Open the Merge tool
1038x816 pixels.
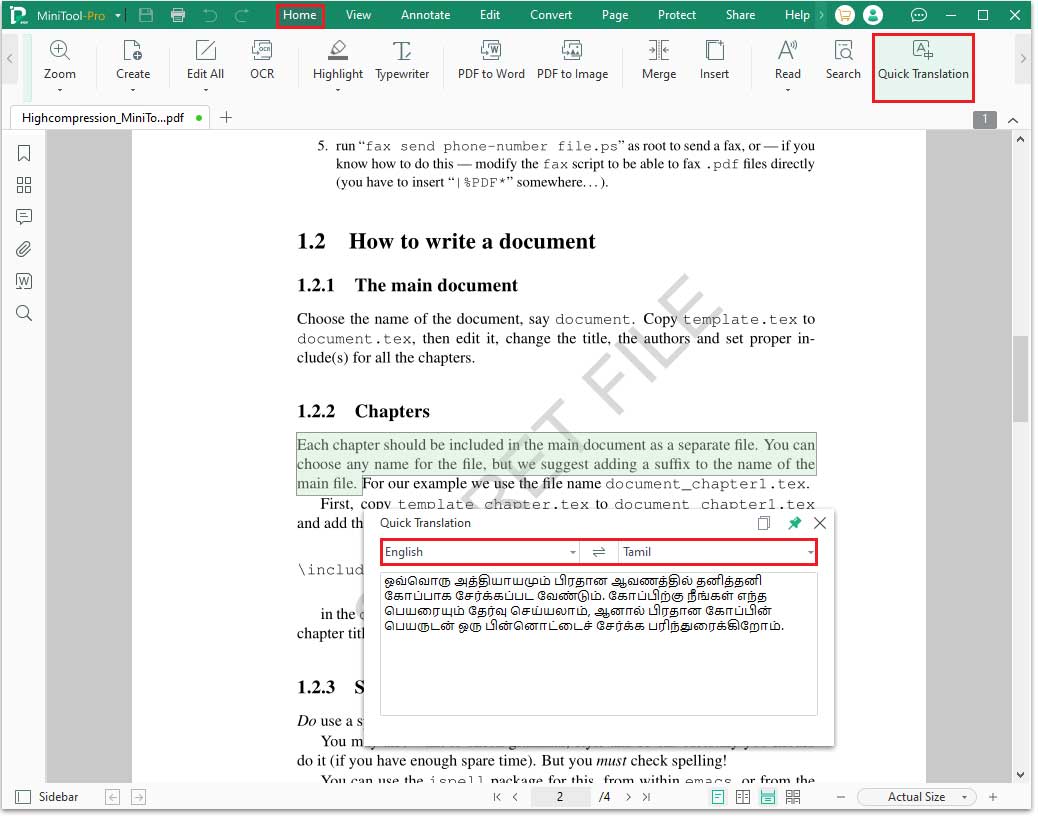659,62
